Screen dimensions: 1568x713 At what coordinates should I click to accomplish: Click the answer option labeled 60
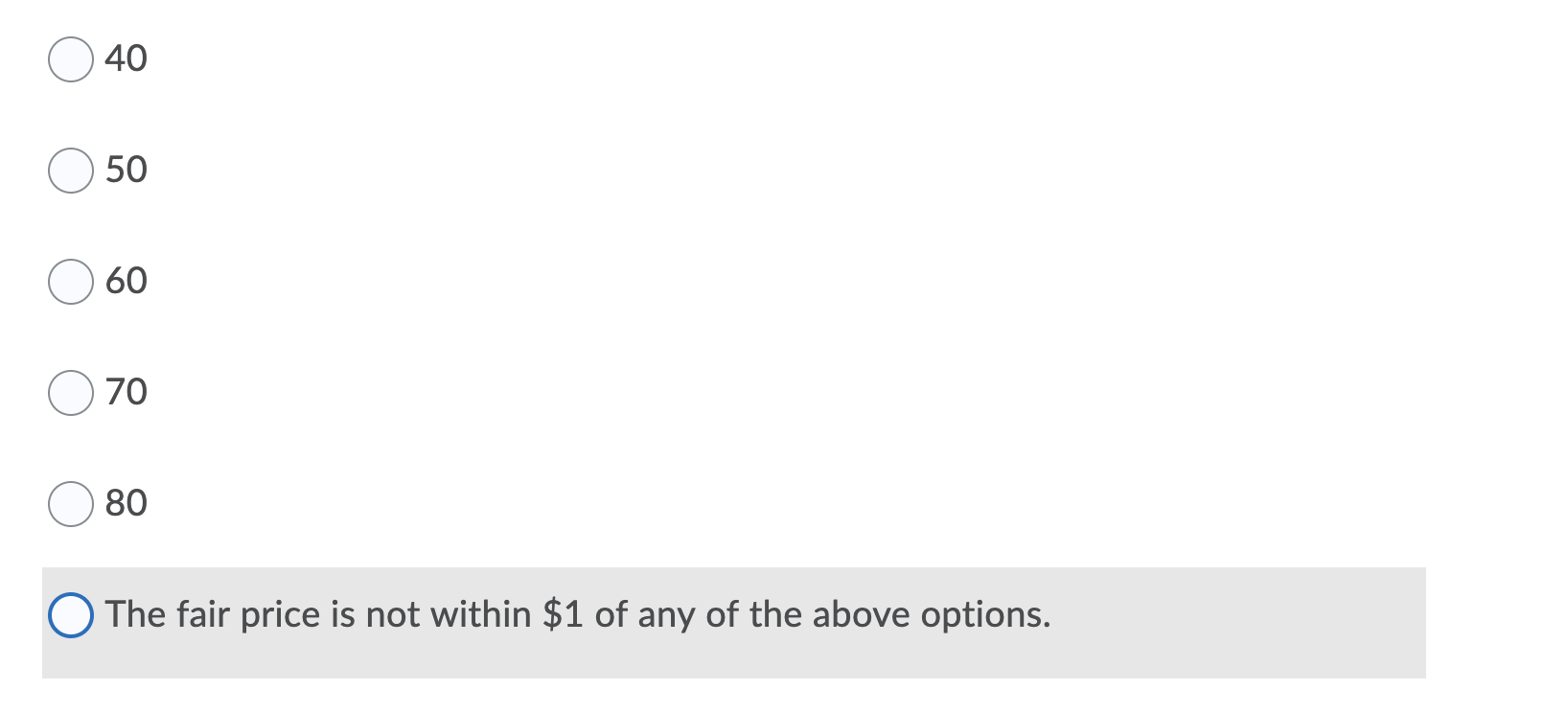[127, 282]
